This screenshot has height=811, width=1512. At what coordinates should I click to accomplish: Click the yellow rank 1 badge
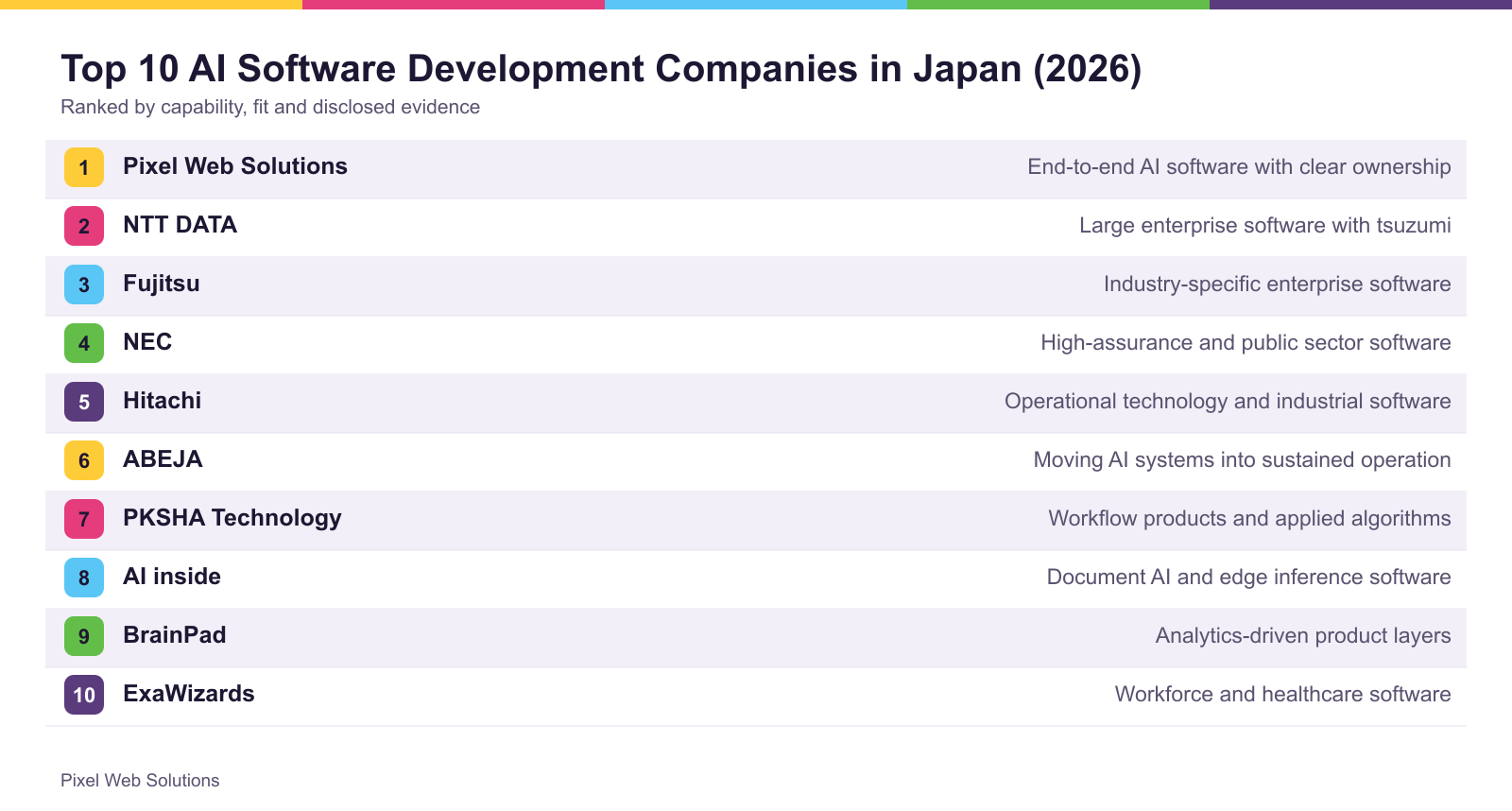[84, 167]
